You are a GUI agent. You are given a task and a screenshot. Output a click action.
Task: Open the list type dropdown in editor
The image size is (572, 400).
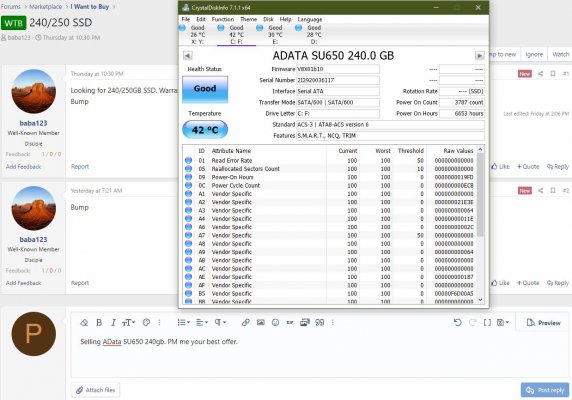183,322
